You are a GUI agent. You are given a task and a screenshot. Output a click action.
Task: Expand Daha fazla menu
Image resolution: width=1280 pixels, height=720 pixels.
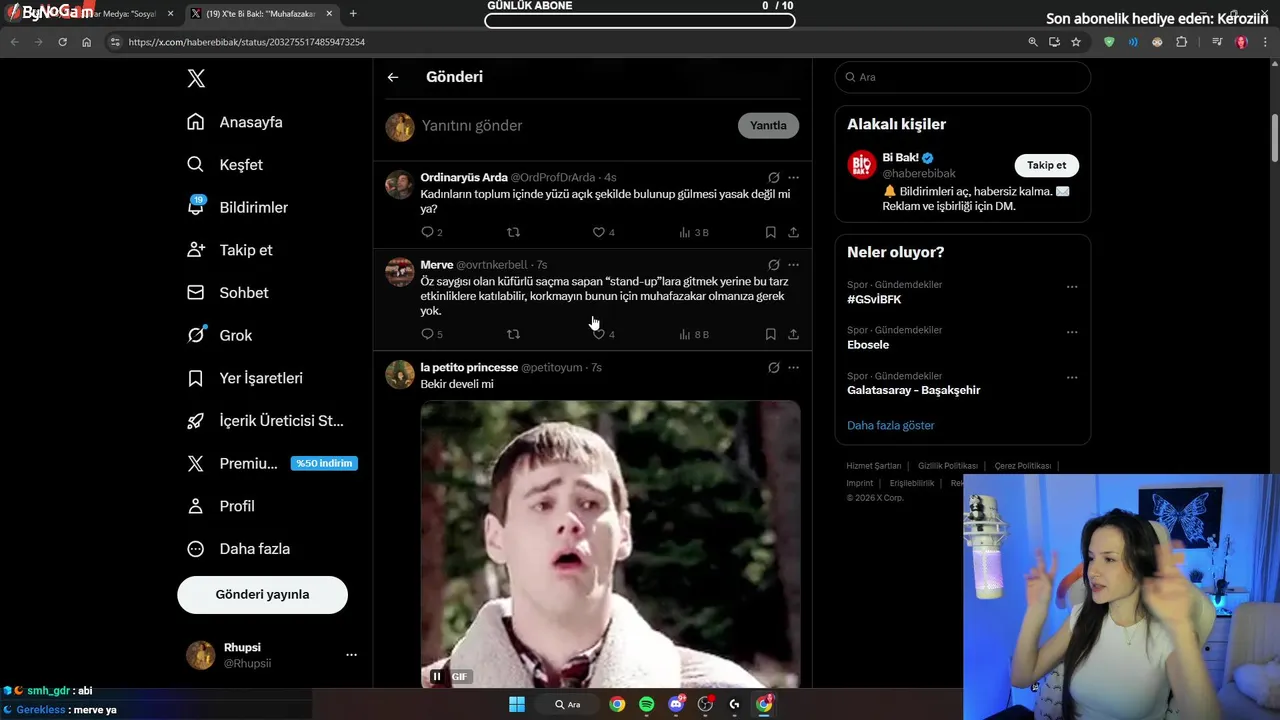[239, 549]
